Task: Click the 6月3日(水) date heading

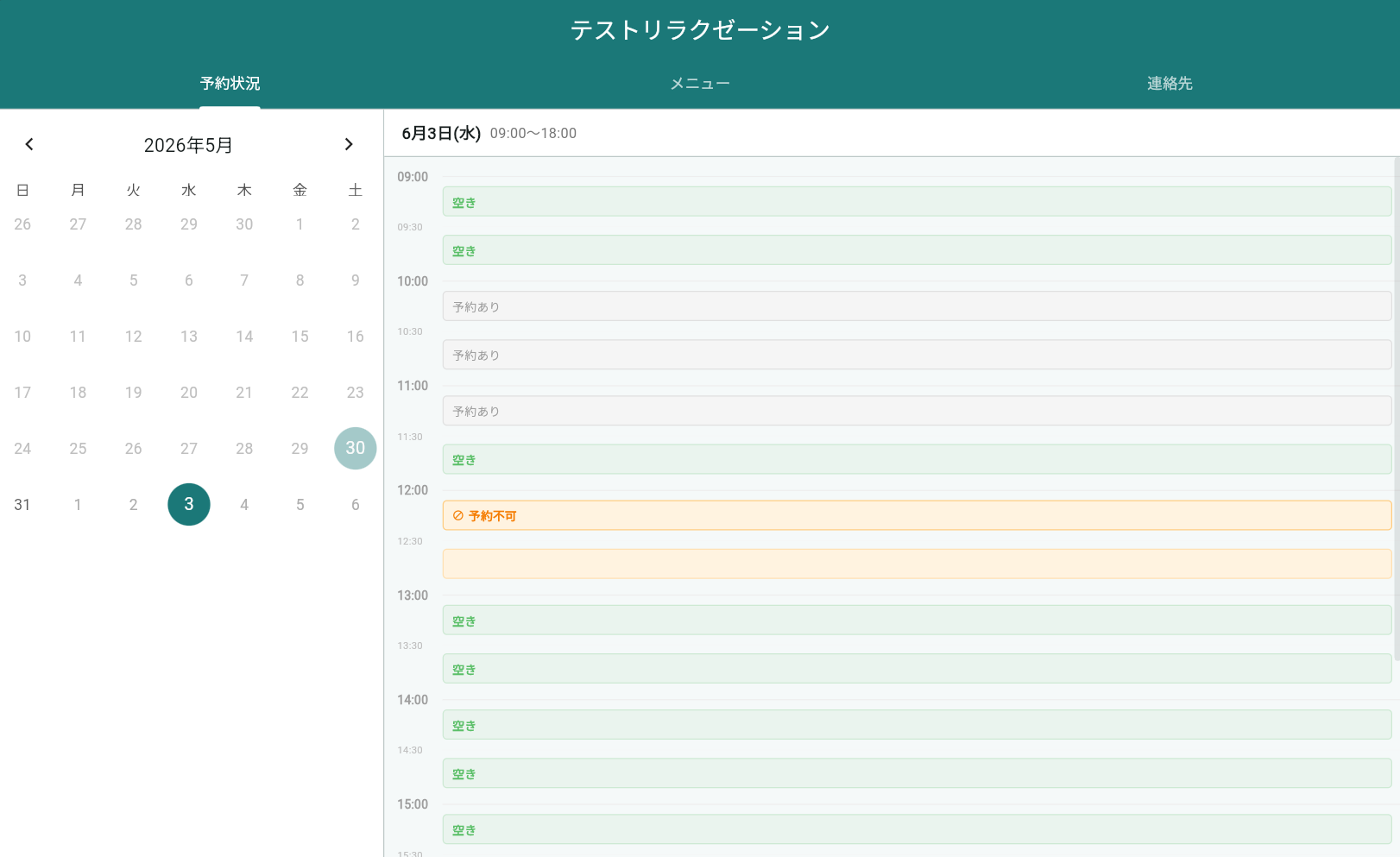Action: pyautogui.click(x=441, y=134)
